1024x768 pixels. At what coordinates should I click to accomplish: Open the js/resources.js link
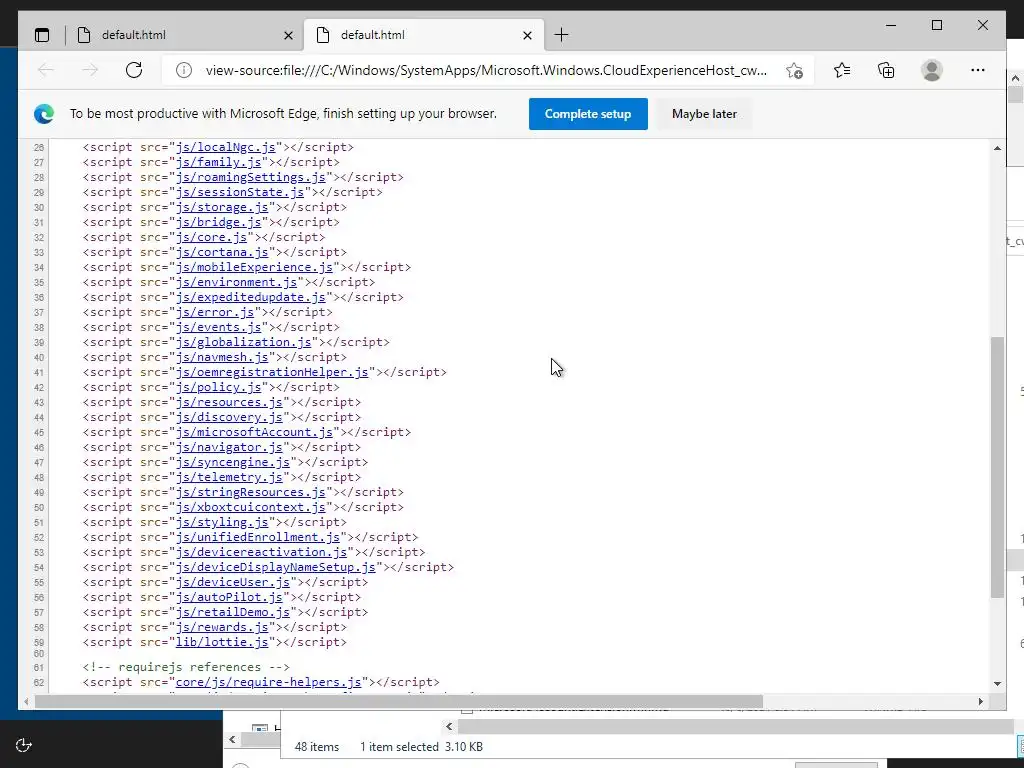pos(229,402)
